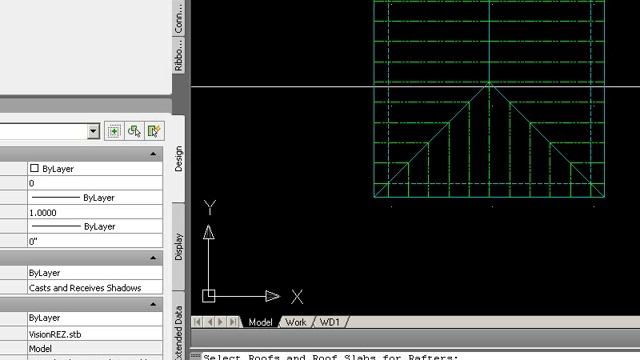The width and height of the screenshot is (640, 360).
Task: Click the ByLayer value under 1.0000
Action: click(95, 227)
